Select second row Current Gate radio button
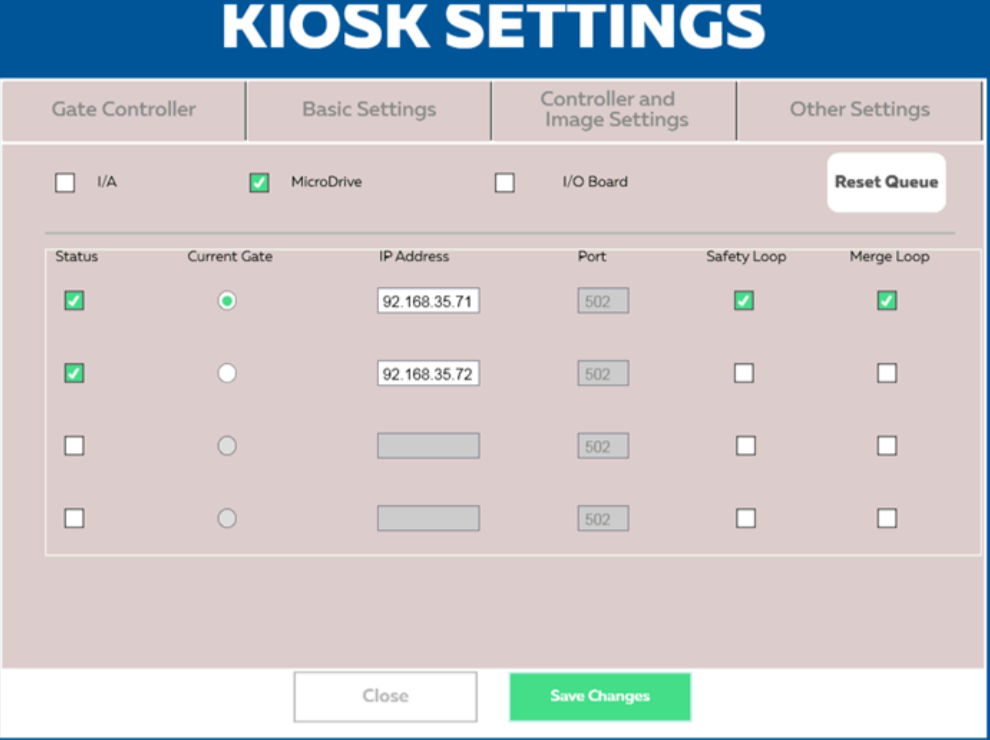Screen dimensions: 990x740 (x=227, y=373)
